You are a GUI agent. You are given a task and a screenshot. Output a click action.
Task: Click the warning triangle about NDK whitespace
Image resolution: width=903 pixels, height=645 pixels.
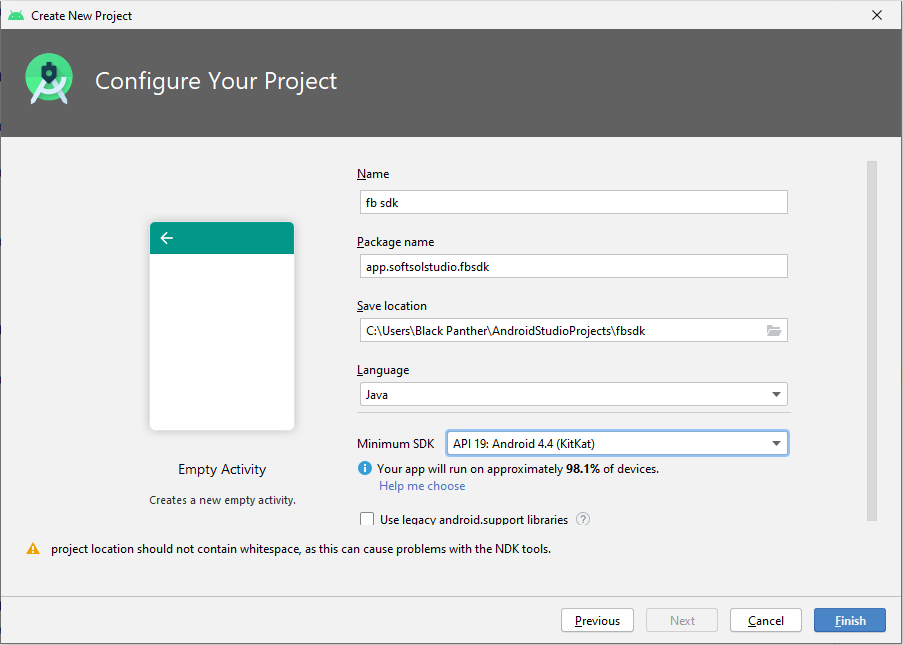(x=33, y=548)
